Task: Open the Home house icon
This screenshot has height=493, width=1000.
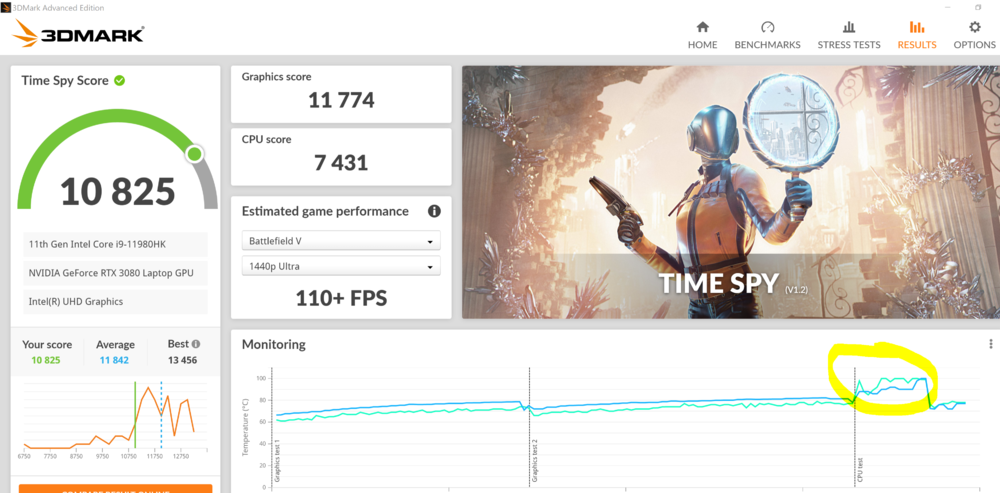Action: click(702, 27)
